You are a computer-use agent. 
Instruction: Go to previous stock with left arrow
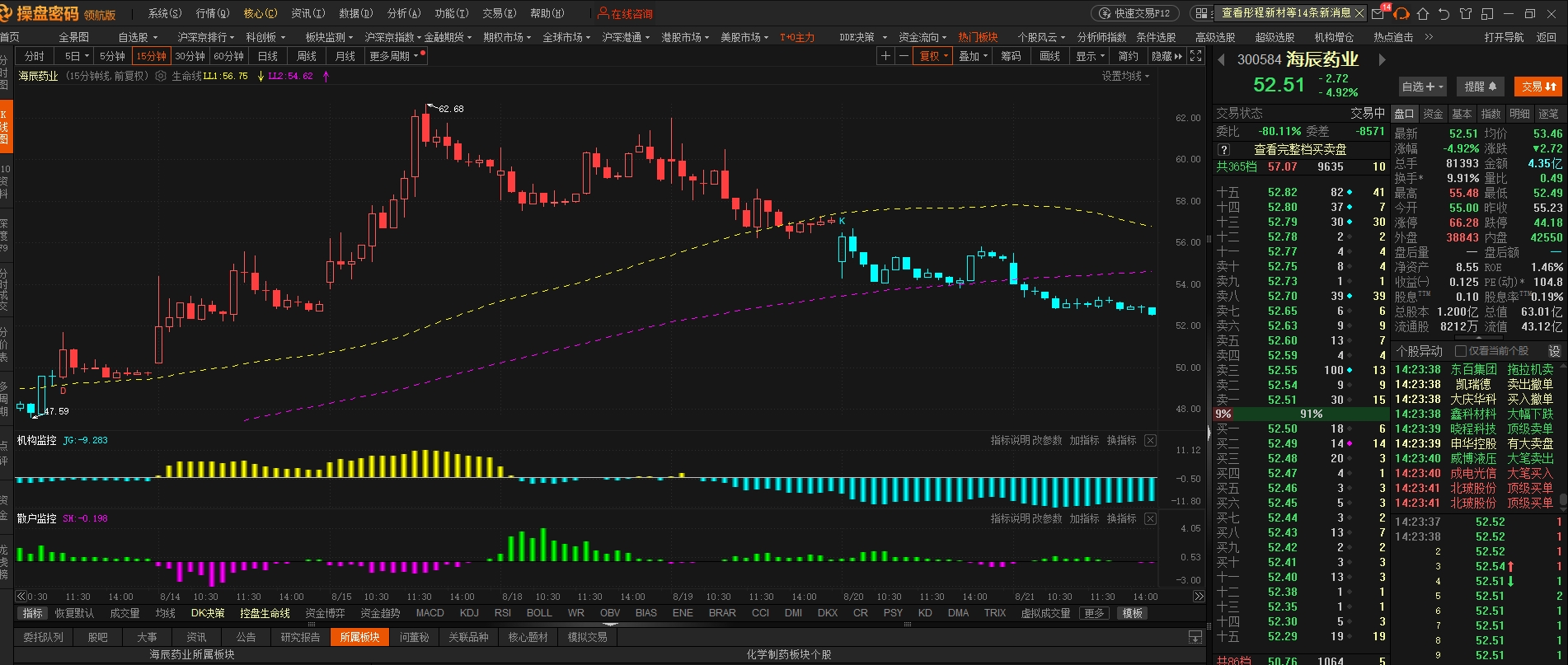tap(1220, 59)
